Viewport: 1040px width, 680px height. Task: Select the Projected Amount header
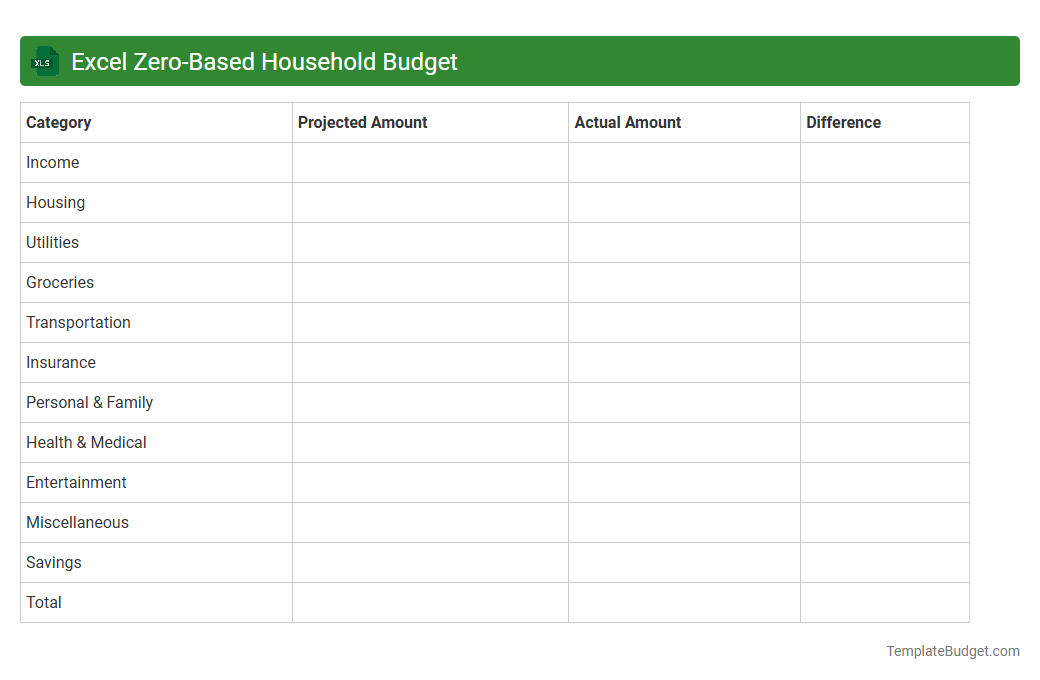(x=362, y=122)
